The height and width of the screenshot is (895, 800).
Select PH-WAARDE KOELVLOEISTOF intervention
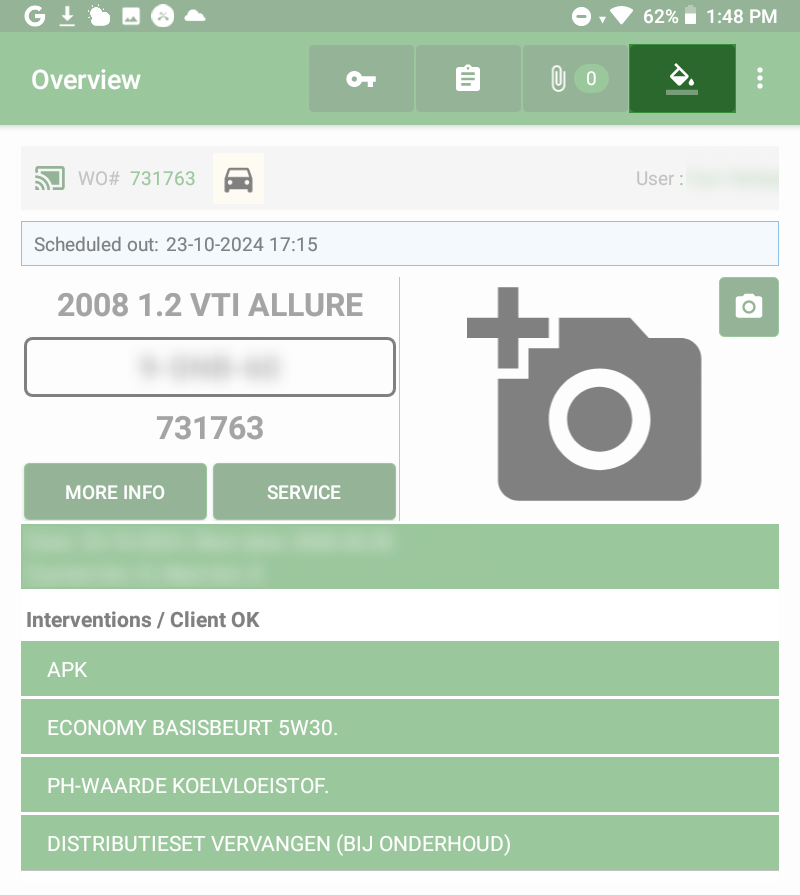(400, 786)
